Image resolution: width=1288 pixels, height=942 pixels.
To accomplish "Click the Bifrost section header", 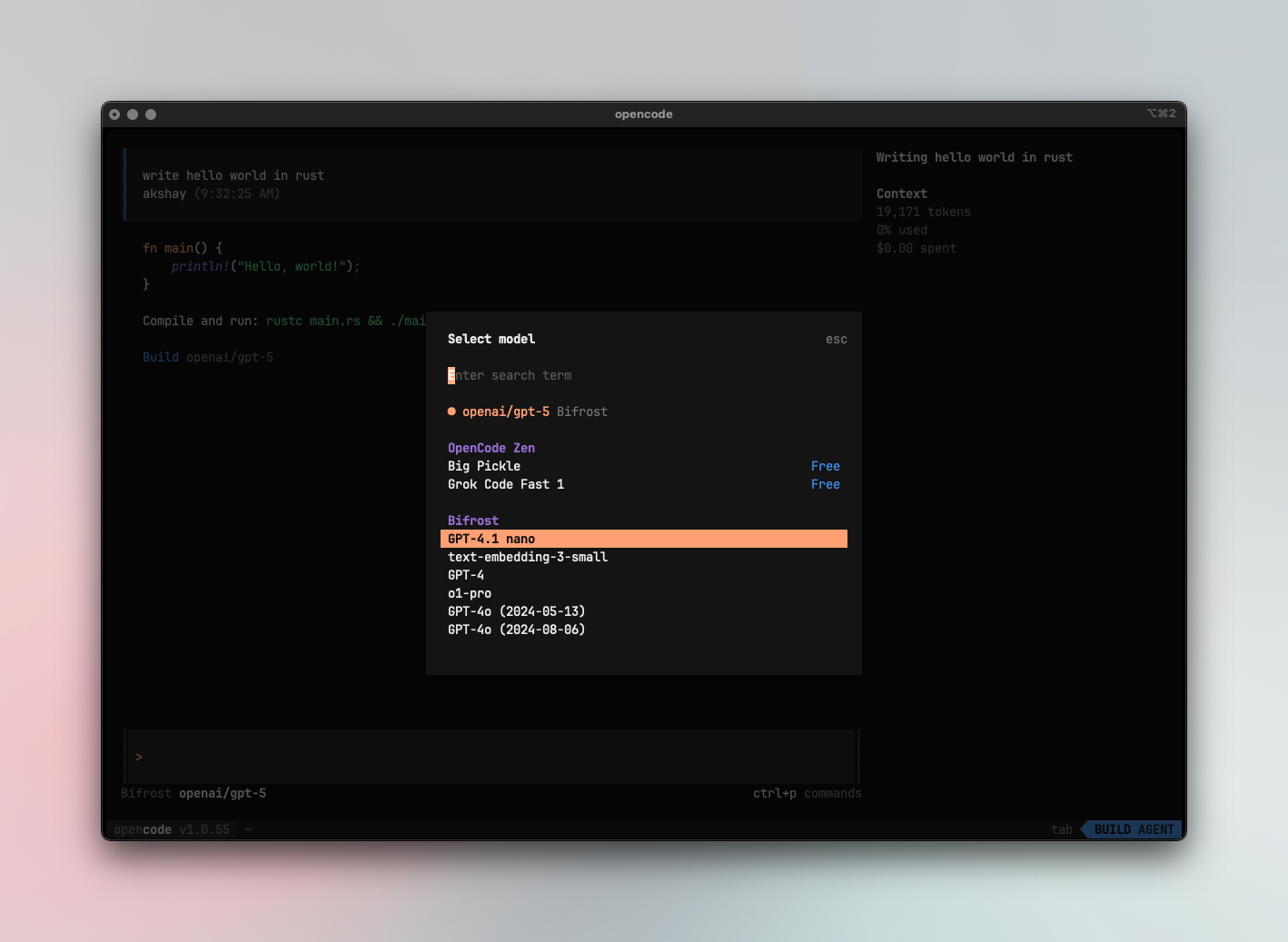I will (x=472, y=520).
